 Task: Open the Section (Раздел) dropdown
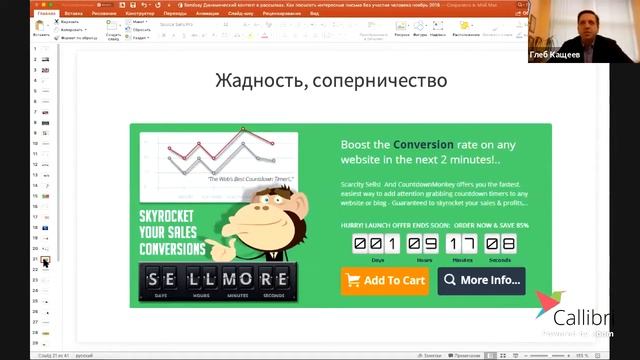coord(138,38)
